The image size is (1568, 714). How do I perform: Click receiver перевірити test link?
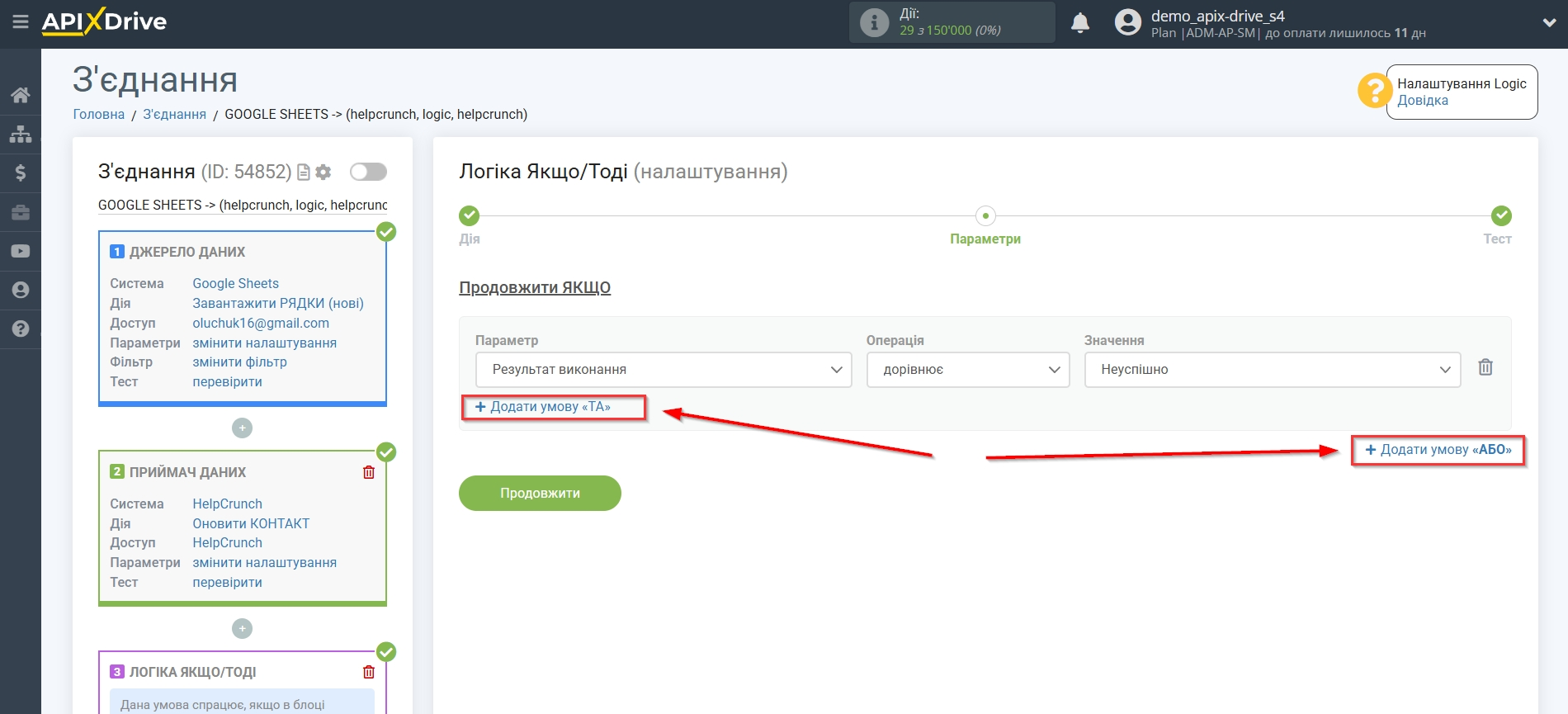(227, 582)
